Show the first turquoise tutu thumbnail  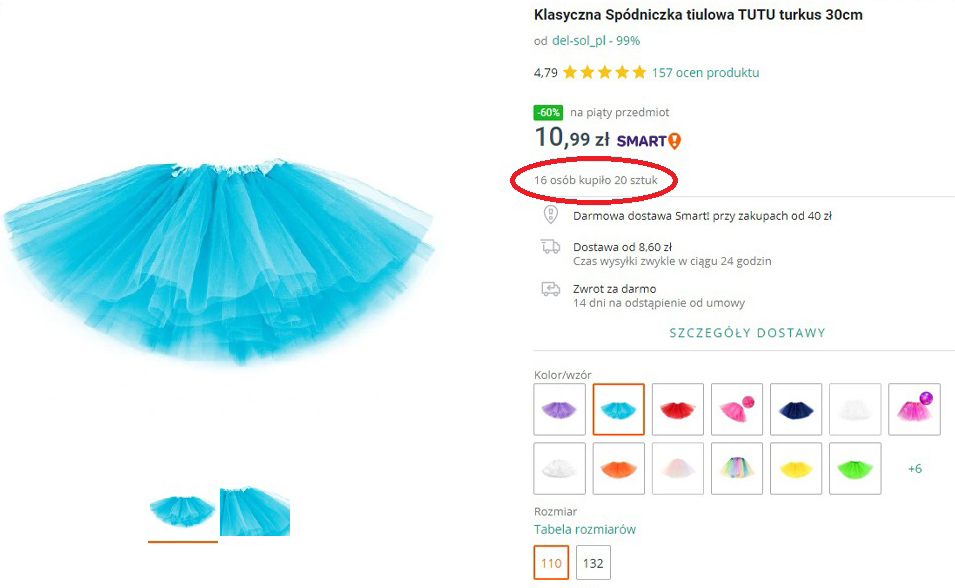182,512
